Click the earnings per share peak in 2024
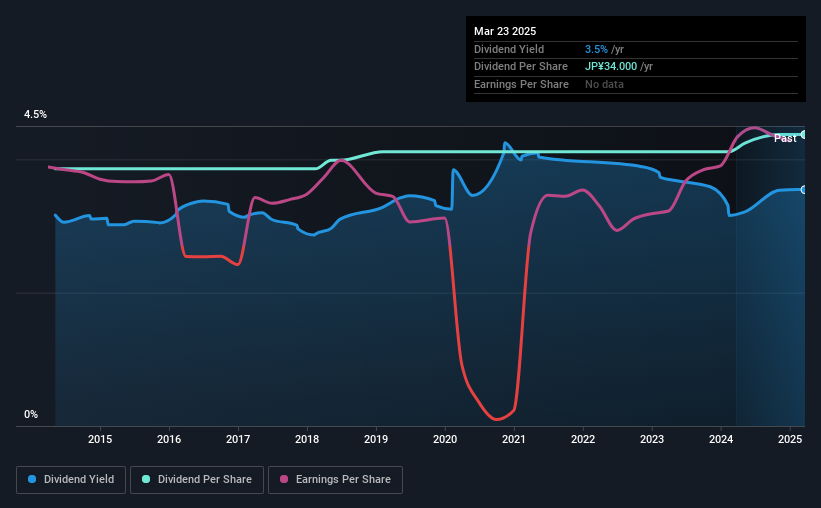The image size is (821, 508). click(x=753, y=128)
